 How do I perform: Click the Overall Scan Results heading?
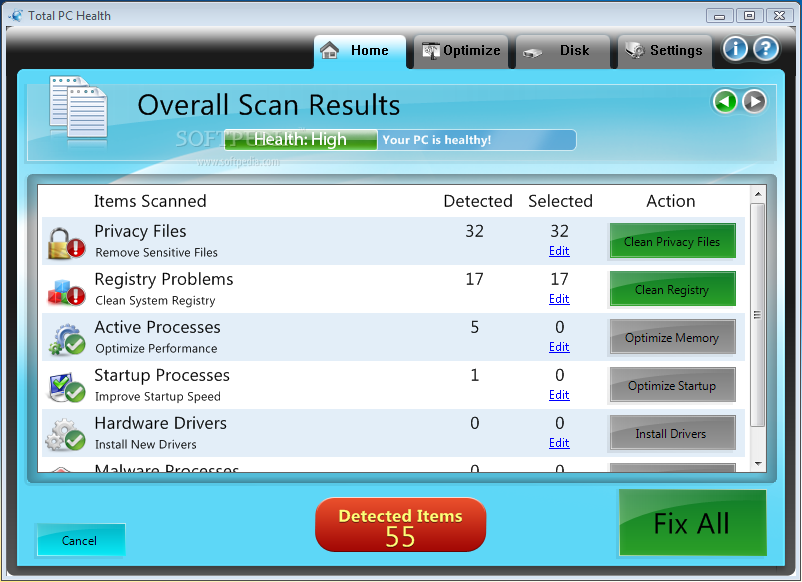point(269,105)
